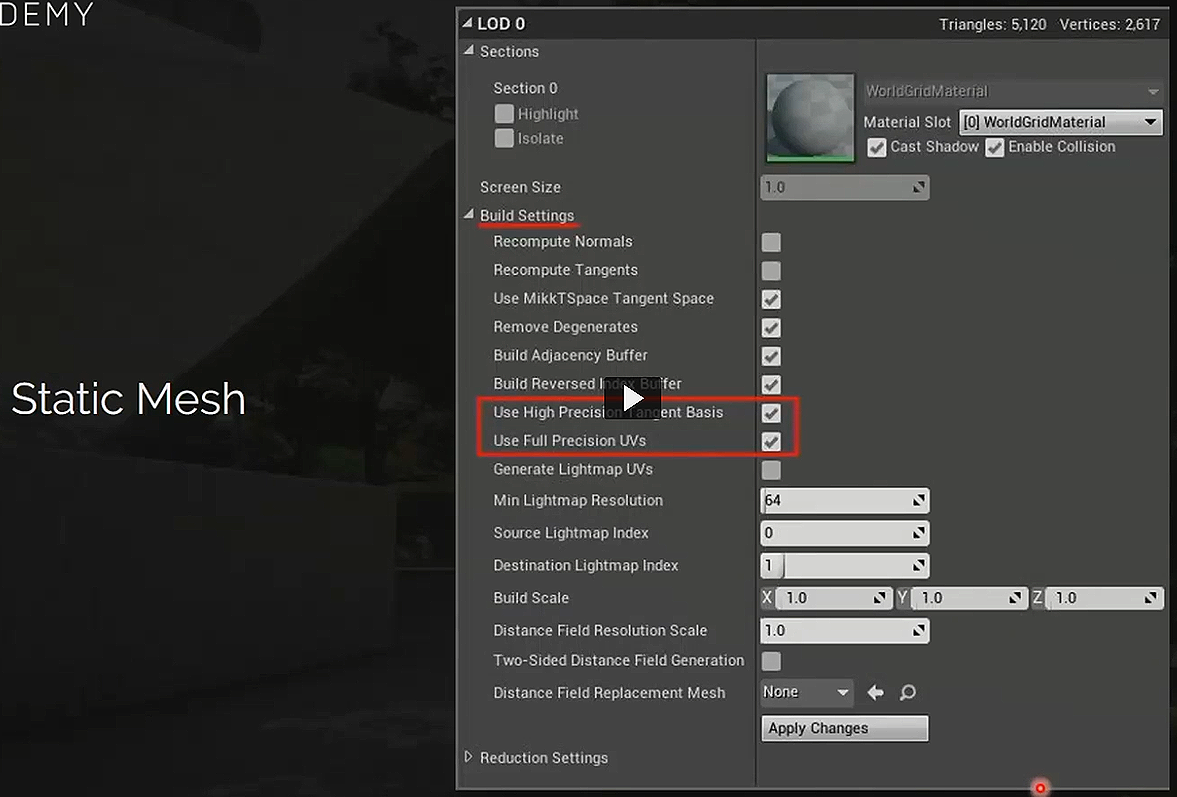This screenshot has height=797, width=1177.
Task: Click Build Scale Z field
Action: pos(1104,598)
